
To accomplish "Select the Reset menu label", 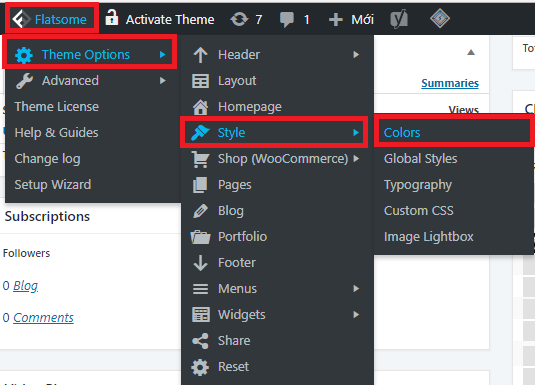I will (x=233, y=367).
